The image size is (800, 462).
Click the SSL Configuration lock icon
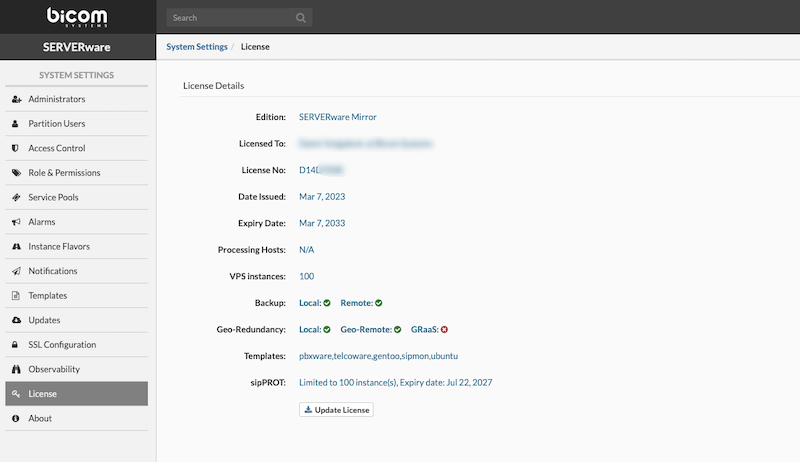[16, 345]
